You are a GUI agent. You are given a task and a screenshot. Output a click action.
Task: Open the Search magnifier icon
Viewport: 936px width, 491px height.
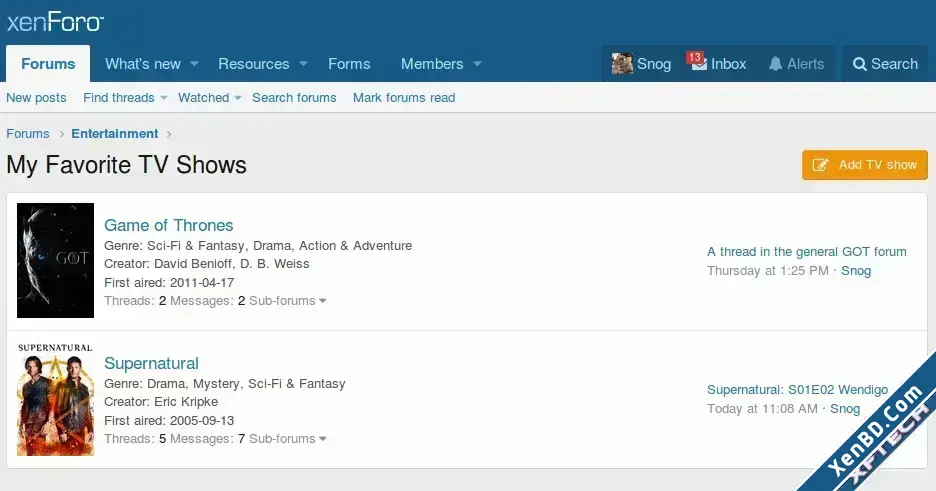860,64
